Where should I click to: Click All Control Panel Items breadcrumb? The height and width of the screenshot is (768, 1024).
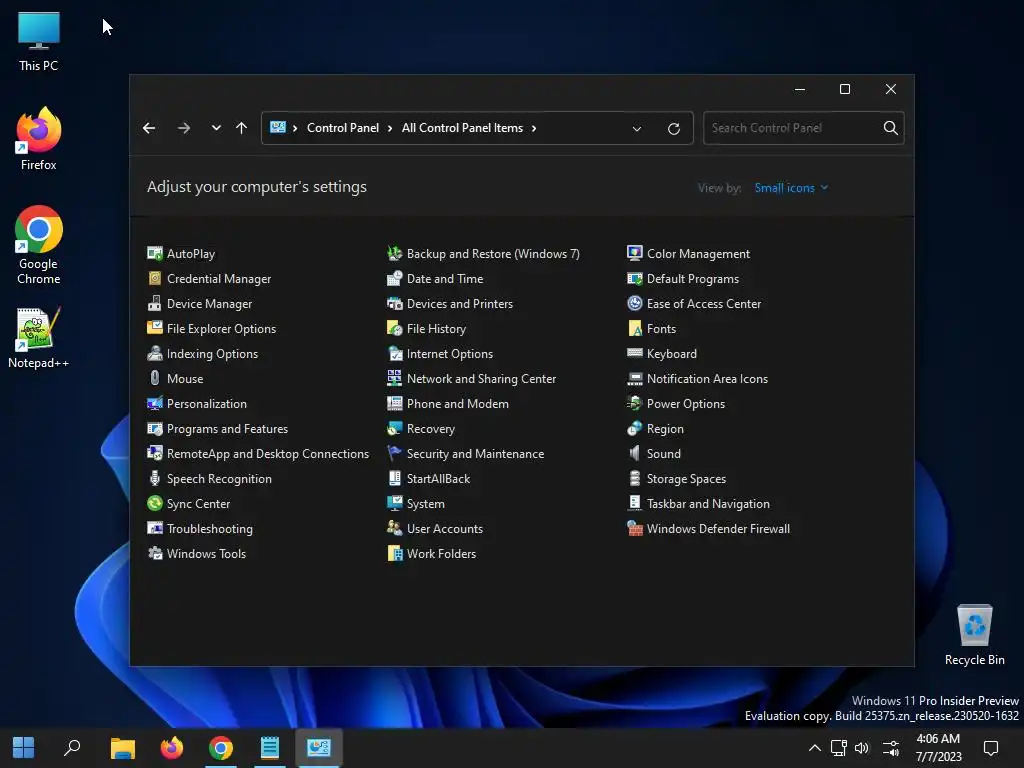tap(462, 128)
